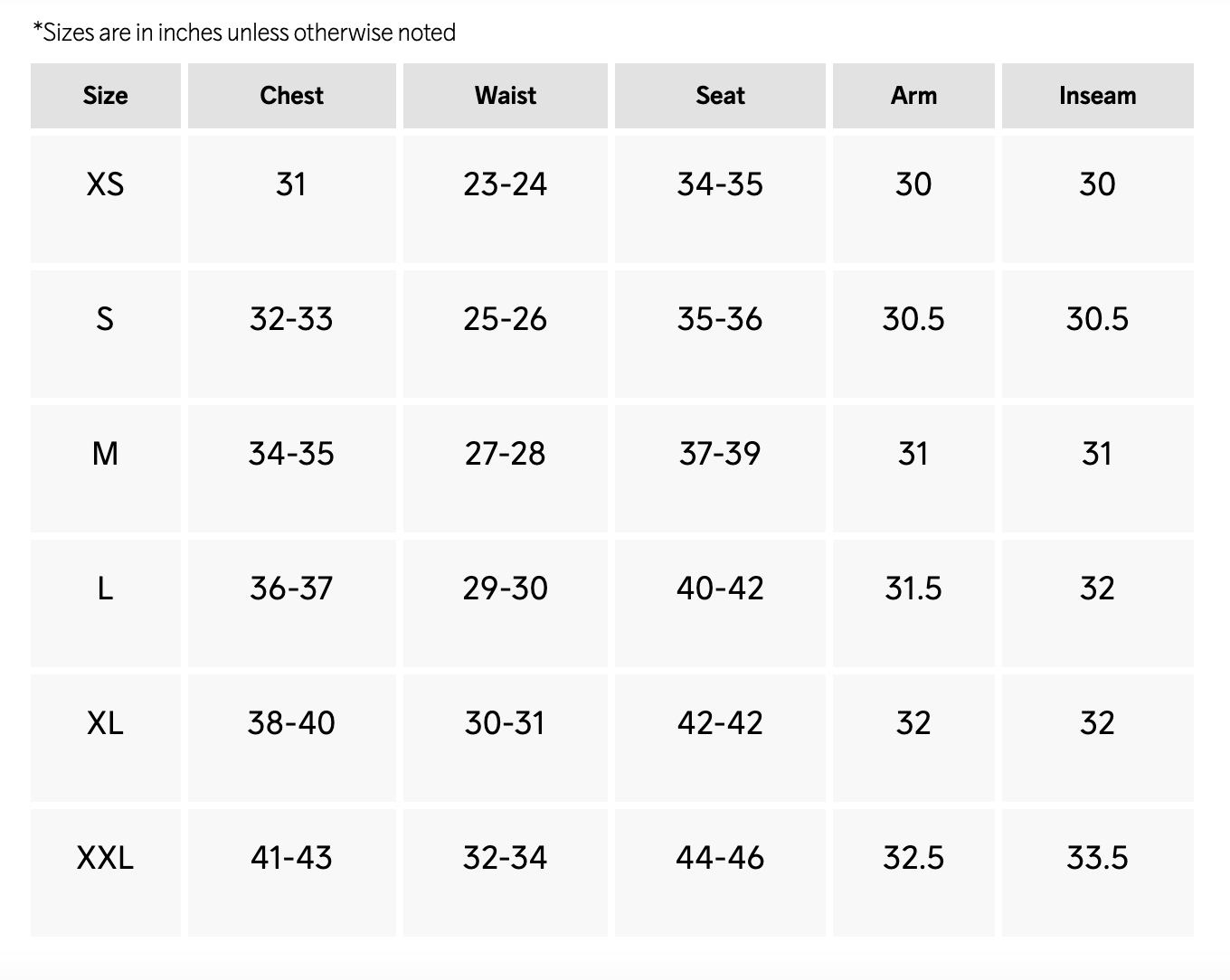Screen dimensions: 1230x980
Task: Select the XXL inseam value 33.5
Action: coord(1097,858)
